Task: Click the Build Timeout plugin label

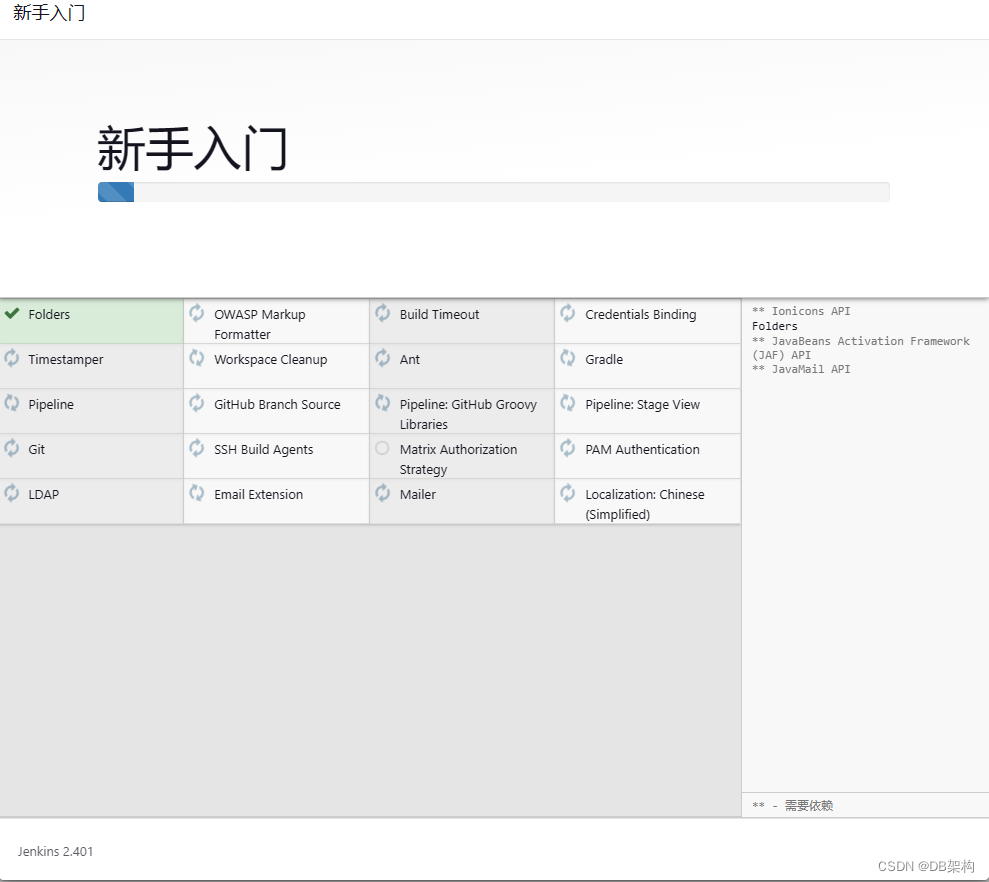Action: [x=440, y=314]
